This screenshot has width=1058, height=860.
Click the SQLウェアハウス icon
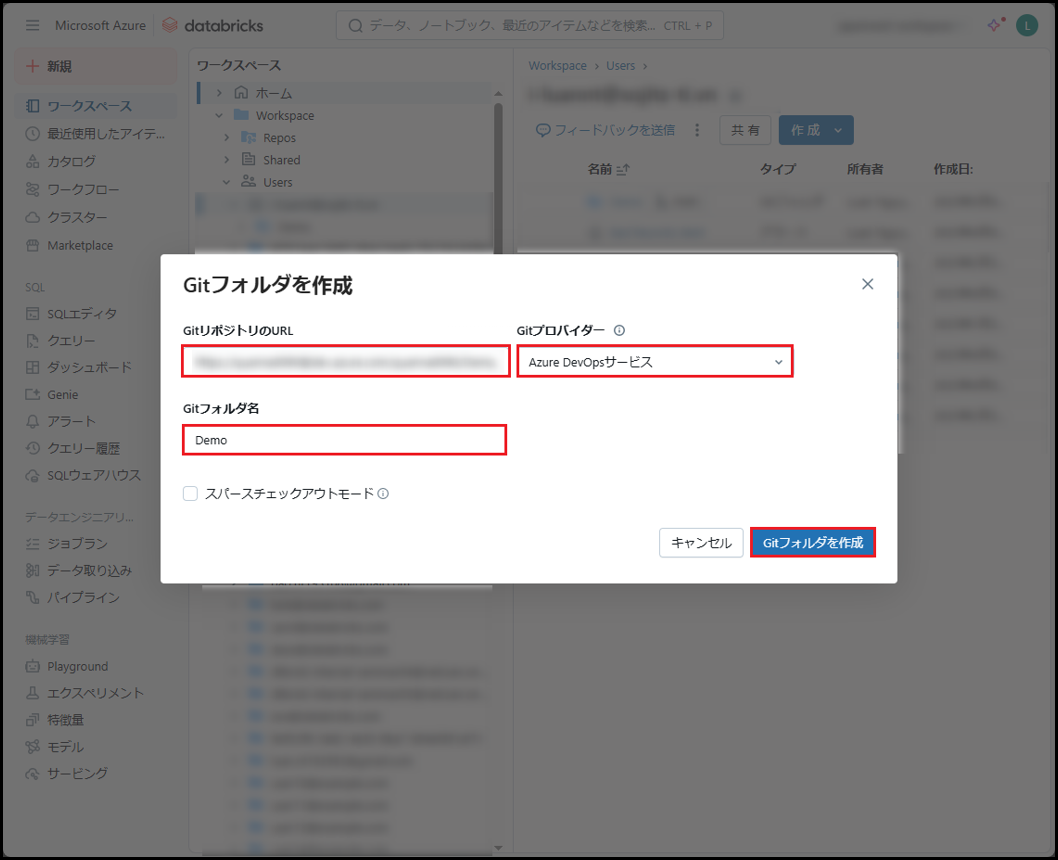click(x=32, y=476)
